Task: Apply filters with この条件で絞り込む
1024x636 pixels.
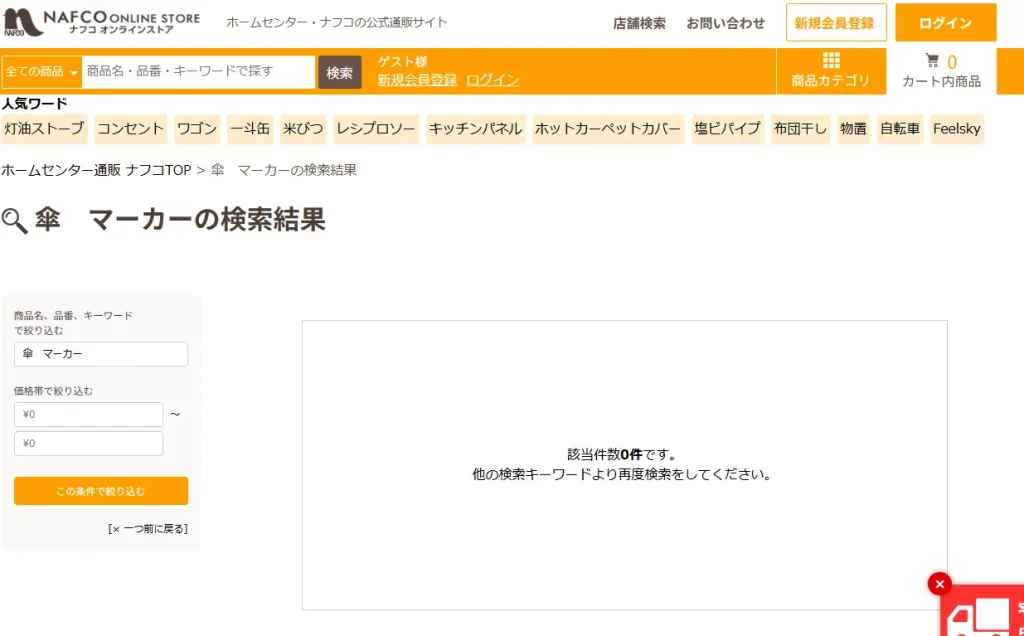Action: coord(100,491)
